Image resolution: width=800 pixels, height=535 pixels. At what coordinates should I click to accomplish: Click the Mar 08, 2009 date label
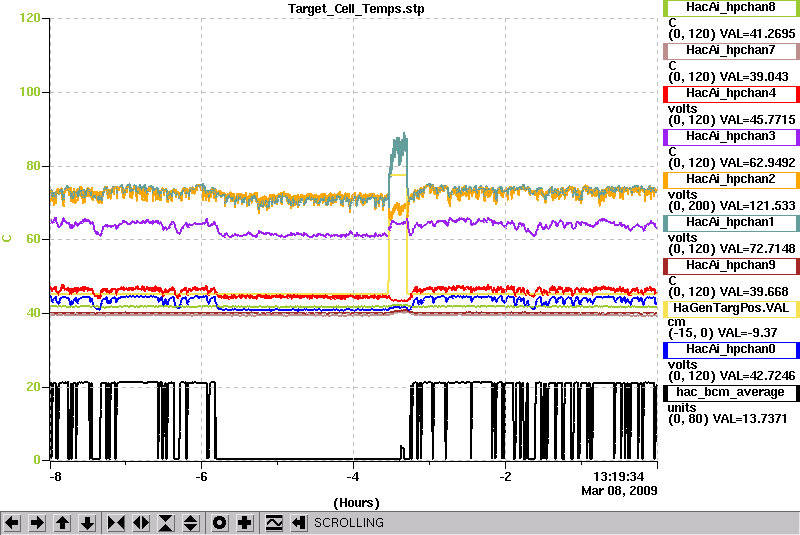point(619,491)
